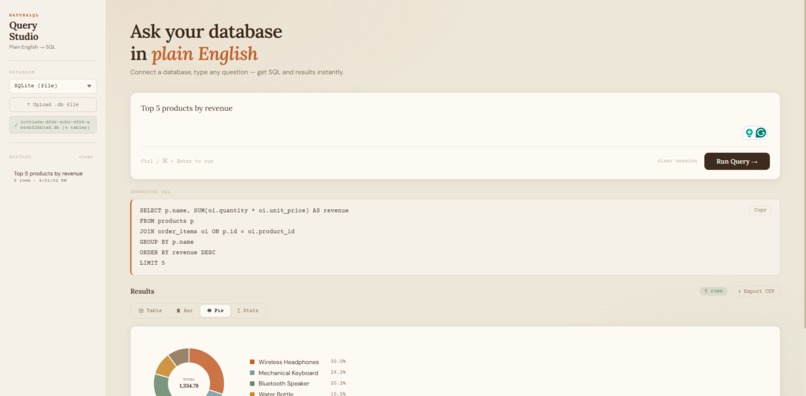Click the green lightbulb extension icon
The width and height of the screenshot is (806, 396).
point(749,133)
